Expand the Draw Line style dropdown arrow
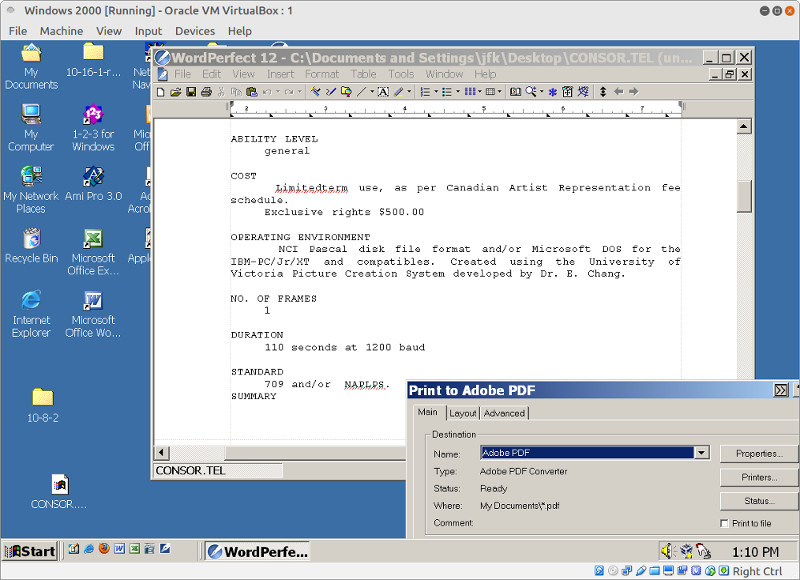This screenshot has height=580, width=800. 371,92
